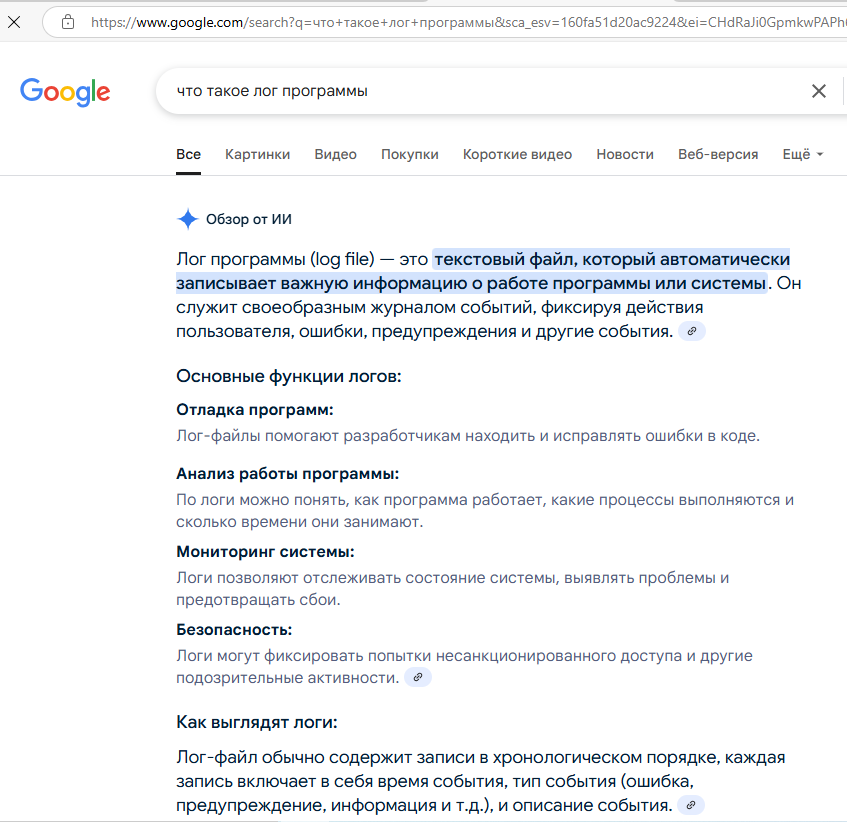The image size is (847, 822).
Task: Click the Безопасность: heading
Action: coord(234,630)
